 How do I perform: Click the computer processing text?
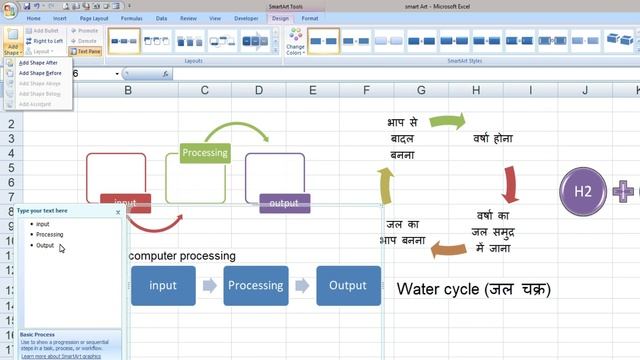click(182, 256)
